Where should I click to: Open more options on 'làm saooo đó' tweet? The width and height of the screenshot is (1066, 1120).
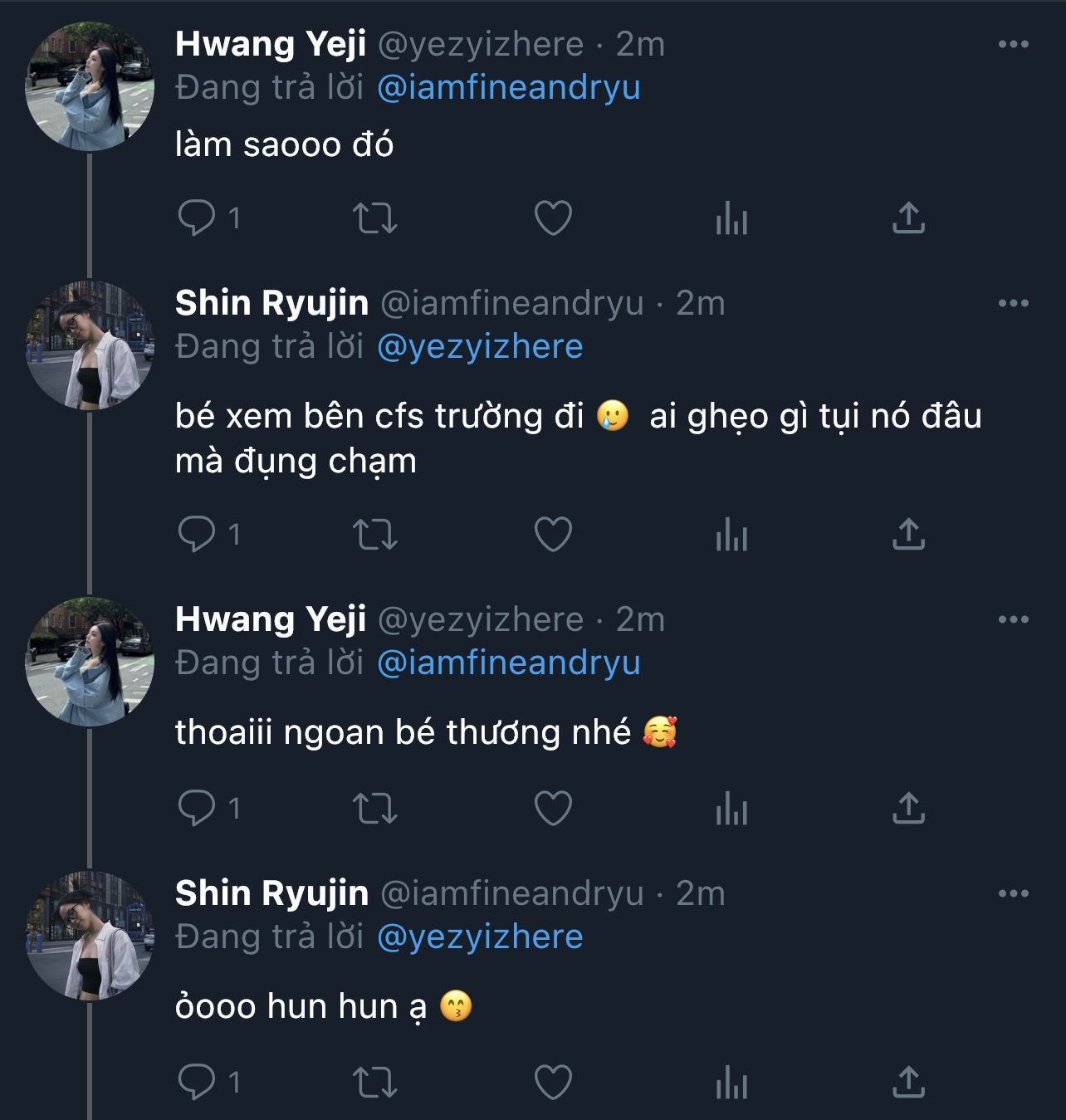pos(1013,44)
